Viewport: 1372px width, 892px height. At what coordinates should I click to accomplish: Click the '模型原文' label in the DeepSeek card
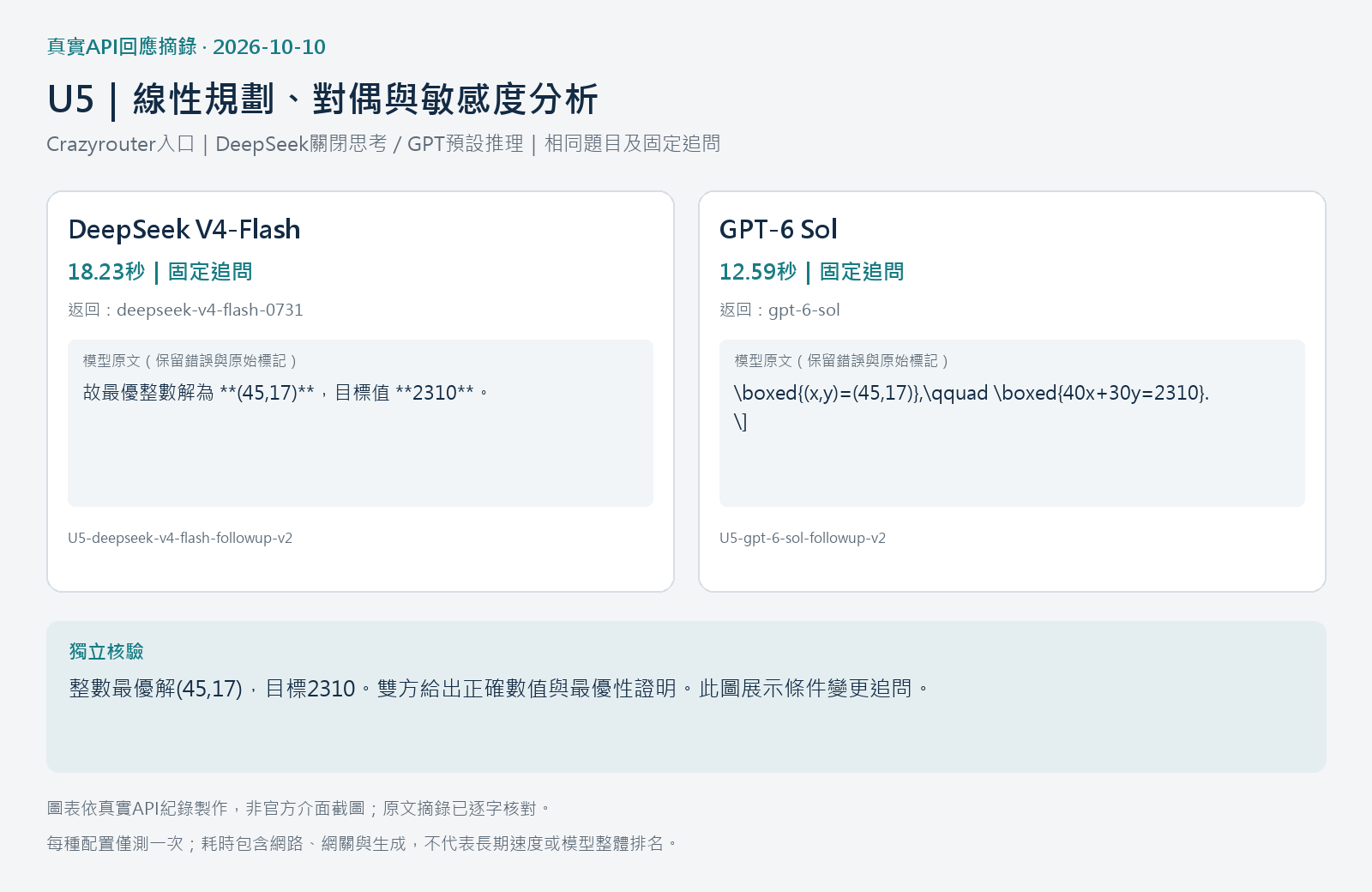(190, 361)
